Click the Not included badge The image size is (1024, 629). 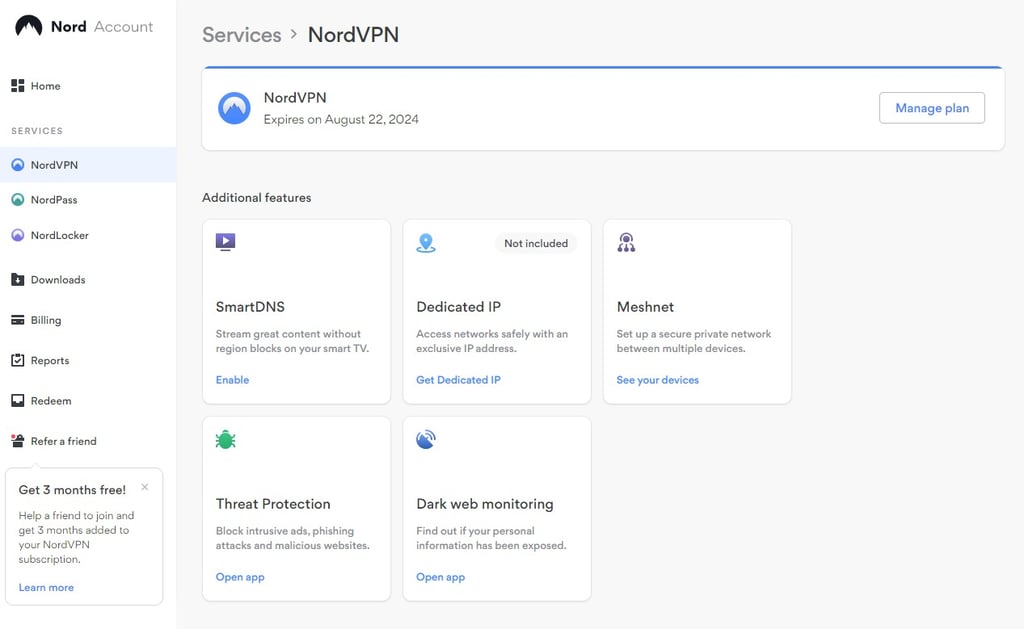pyautogui.click(x=536, y=243)
